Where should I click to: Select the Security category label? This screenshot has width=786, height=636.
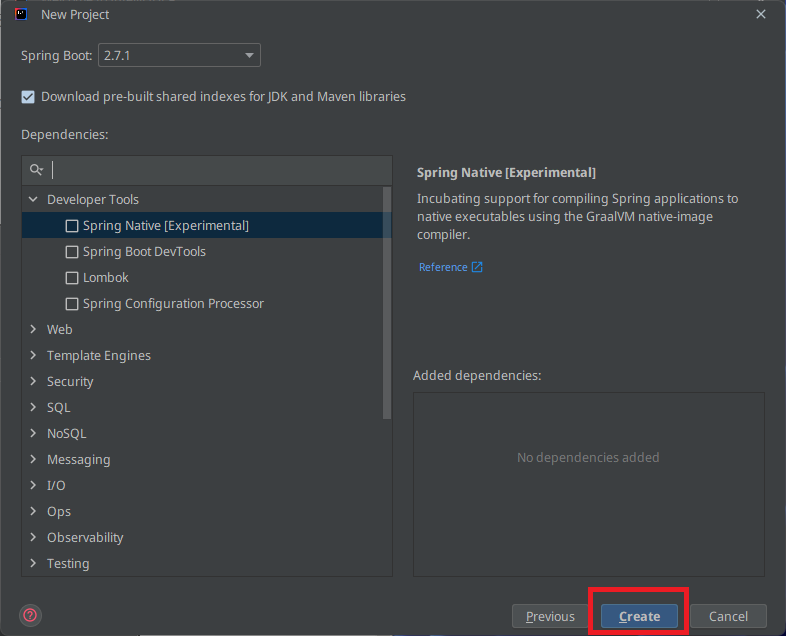point(70,382)
